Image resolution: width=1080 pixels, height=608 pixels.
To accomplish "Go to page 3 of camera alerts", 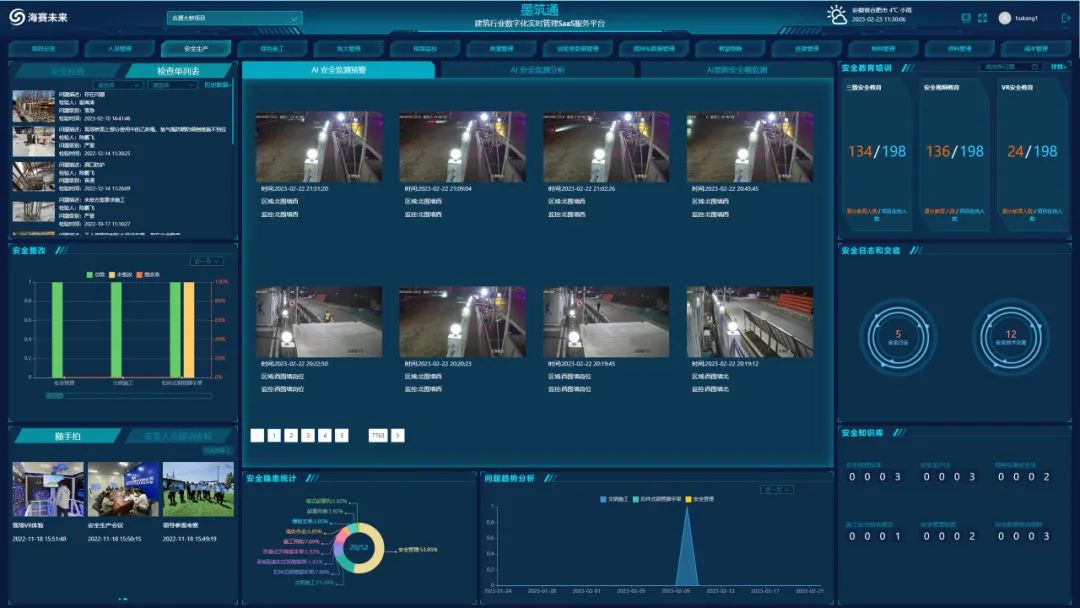I will [x=308, y=435].
